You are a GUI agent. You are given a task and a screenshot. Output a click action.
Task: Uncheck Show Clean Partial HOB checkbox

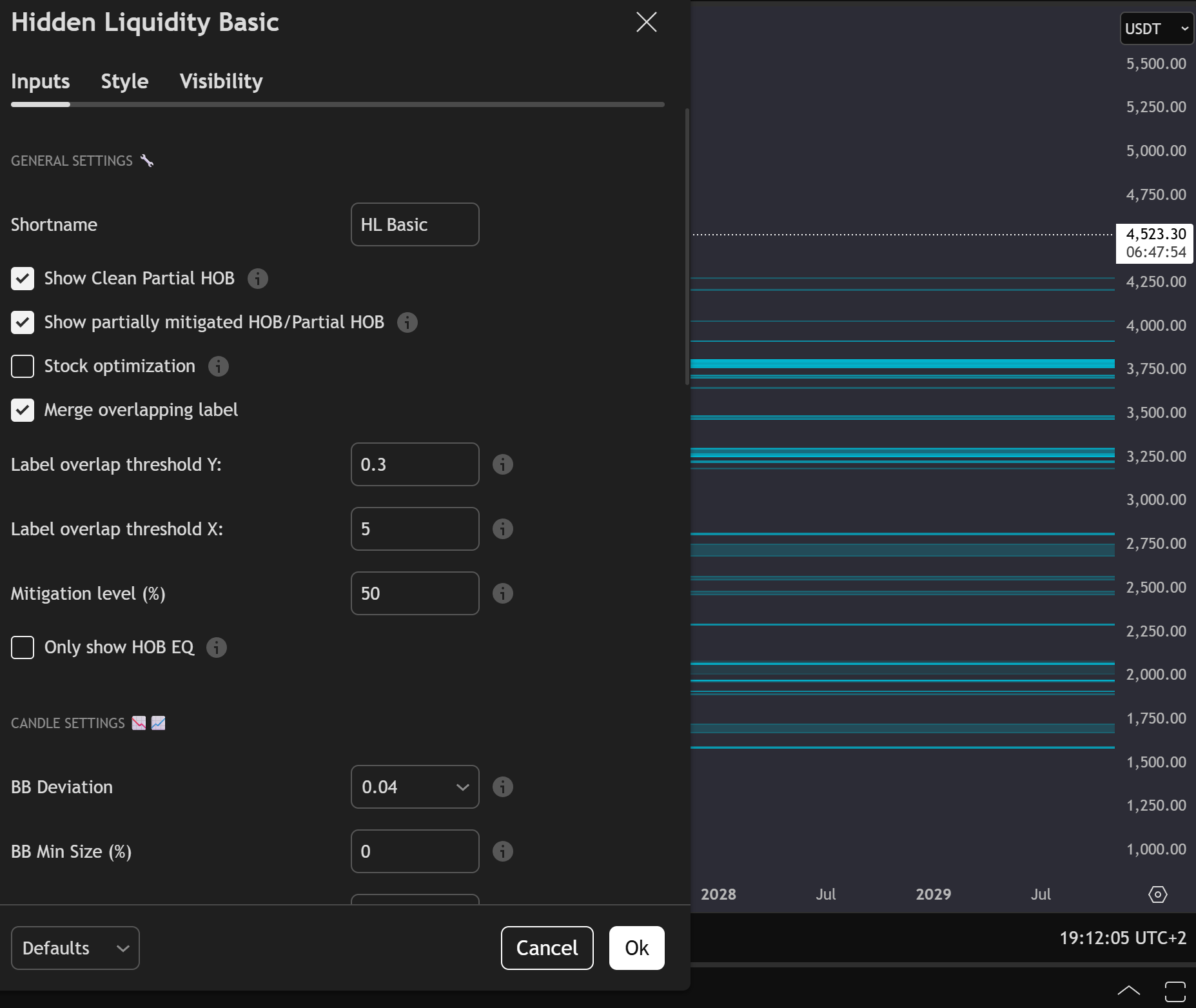pyautogui.click(x=23, y=279)
